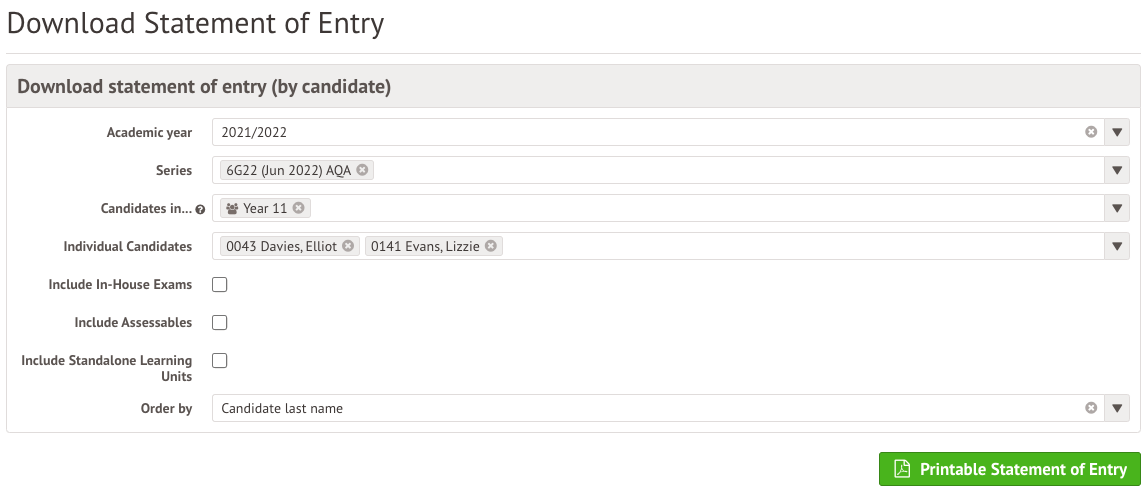Click Printable Statement of Entry button
This screenshot has height=490, width=1148.
click(1008, 469)
